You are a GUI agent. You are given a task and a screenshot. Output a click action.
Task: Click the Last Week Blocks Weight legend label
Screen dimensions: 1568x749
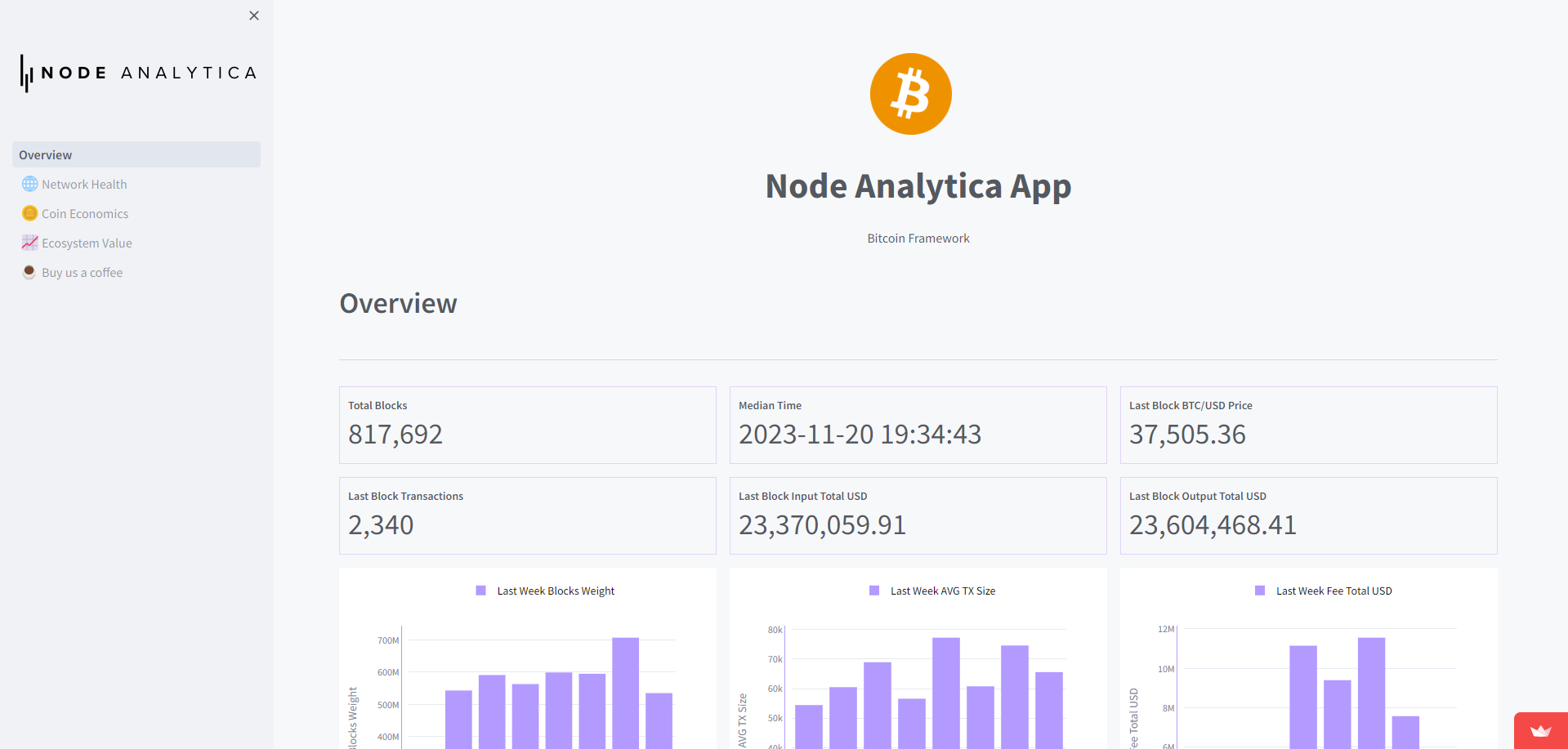(x=556, y=591)
